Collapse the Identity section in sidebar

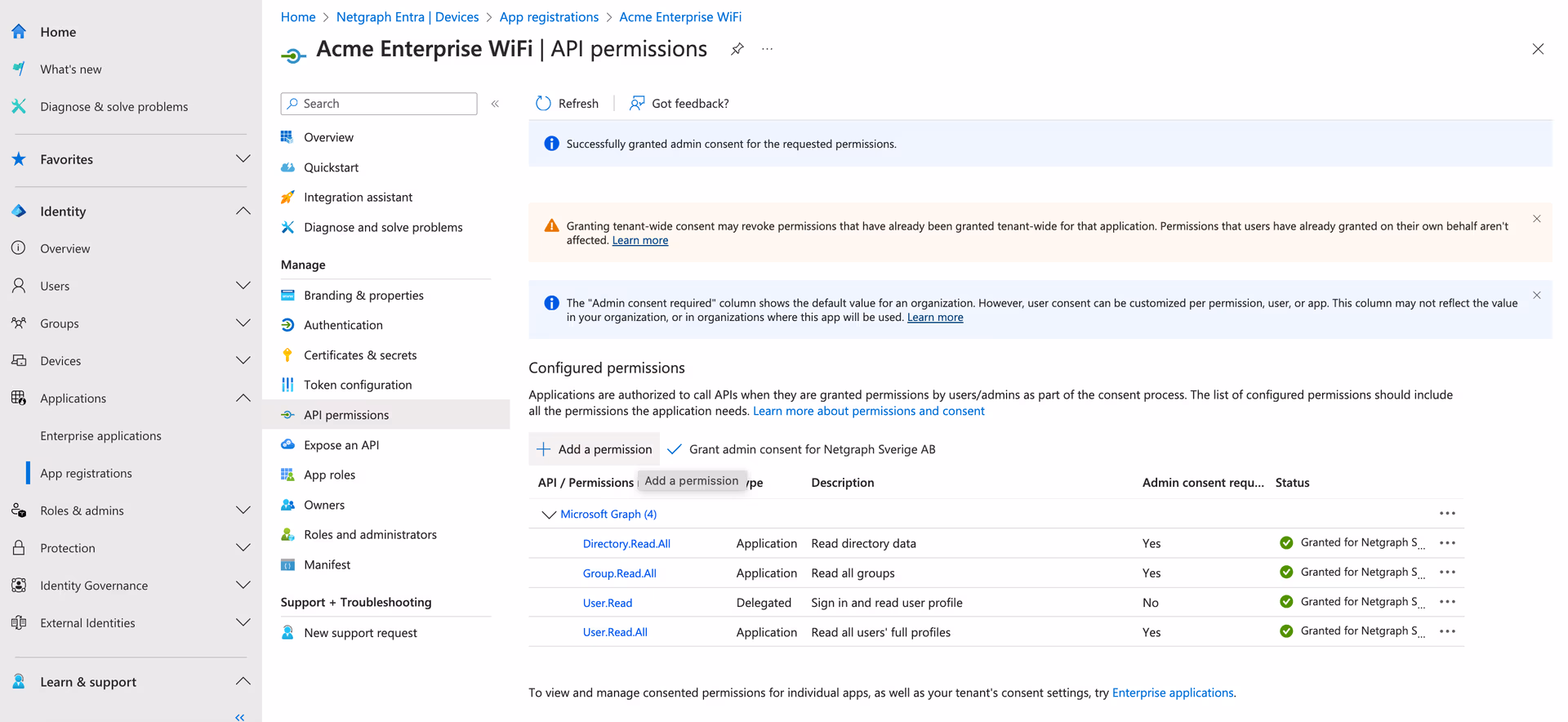tap(243, 212)
